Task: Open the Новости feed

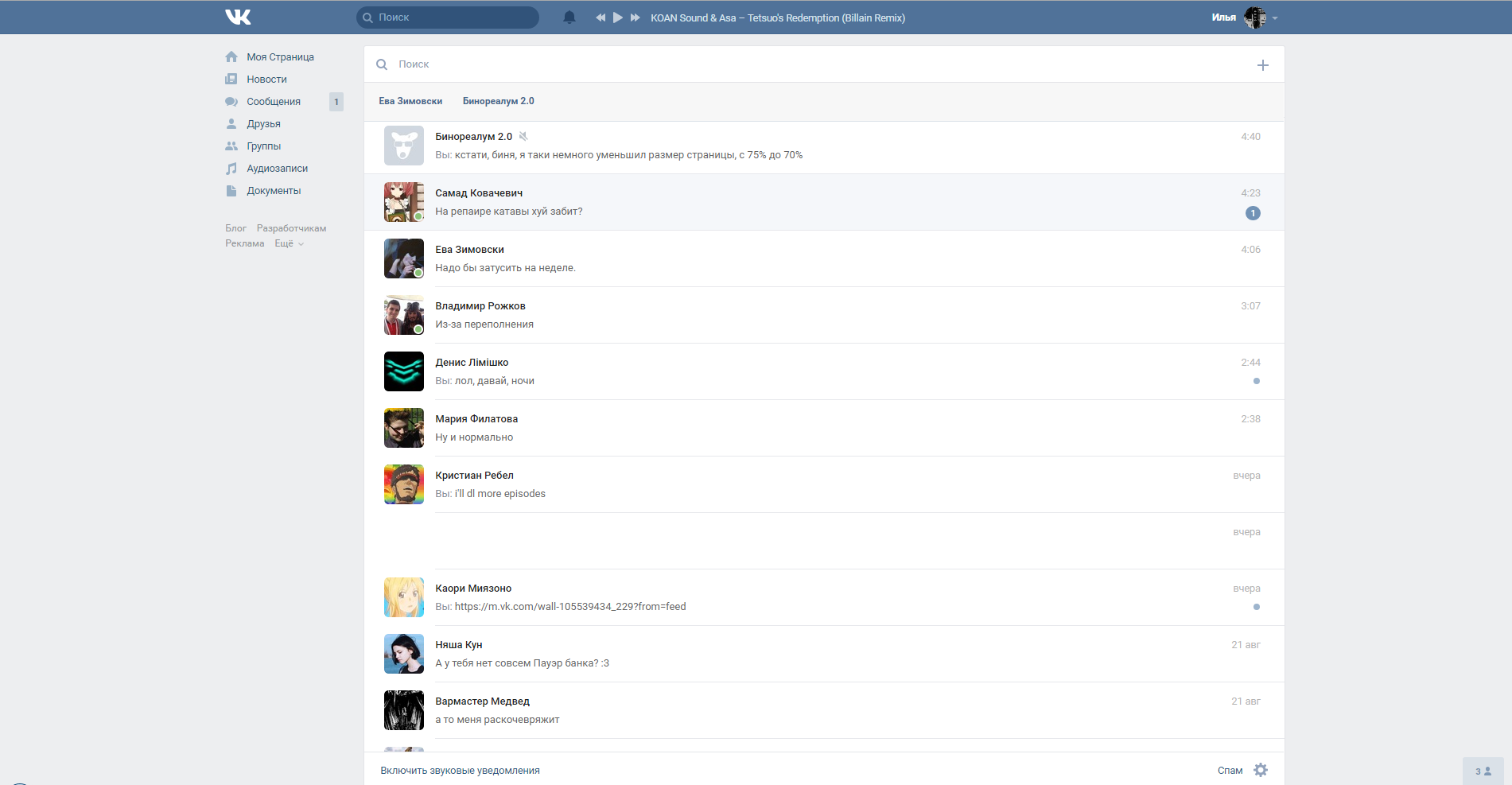Action: (266, 80)
